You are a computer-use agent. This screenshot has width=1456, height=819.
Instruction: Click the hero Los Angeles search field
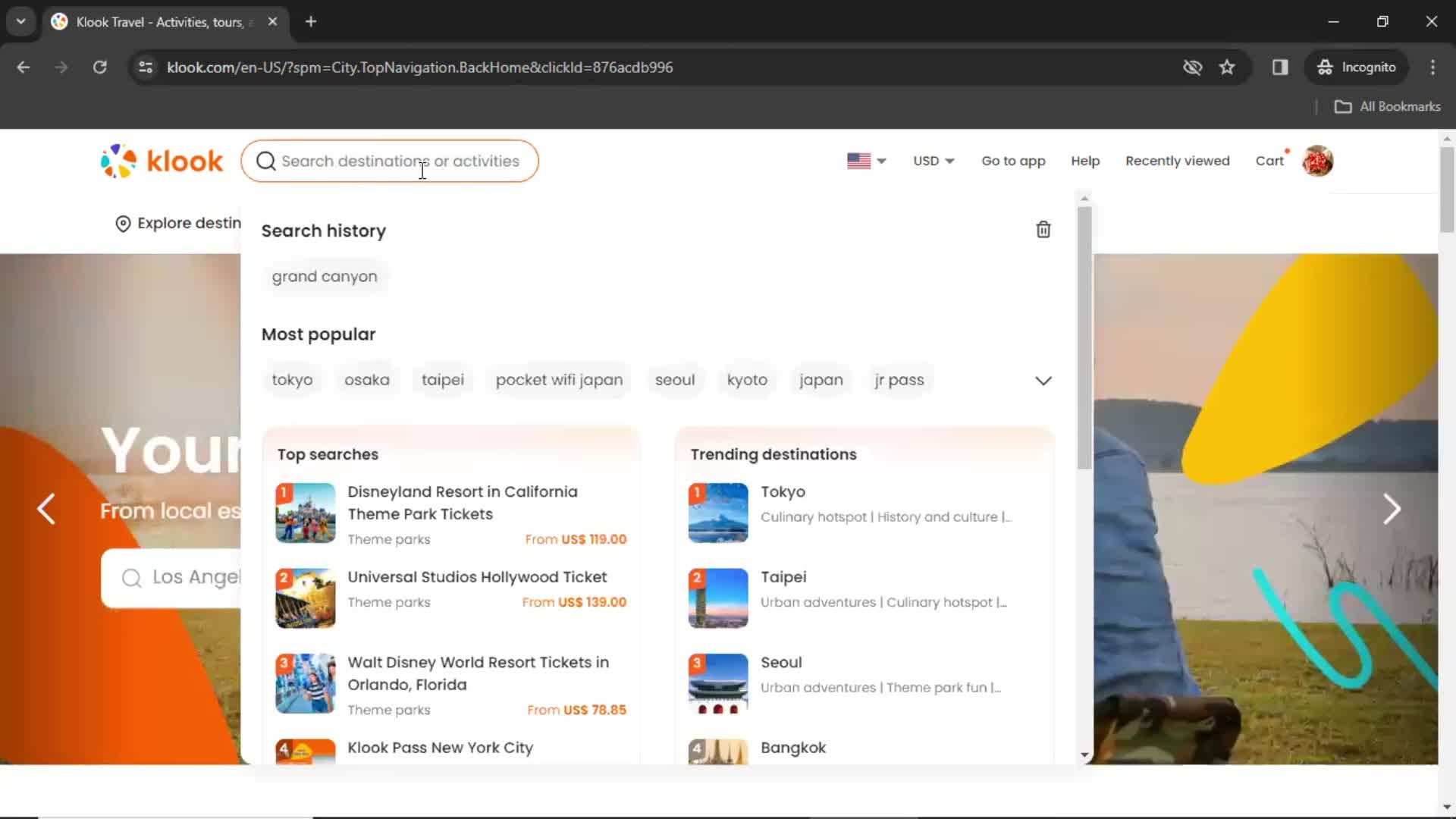pos(171,578)
